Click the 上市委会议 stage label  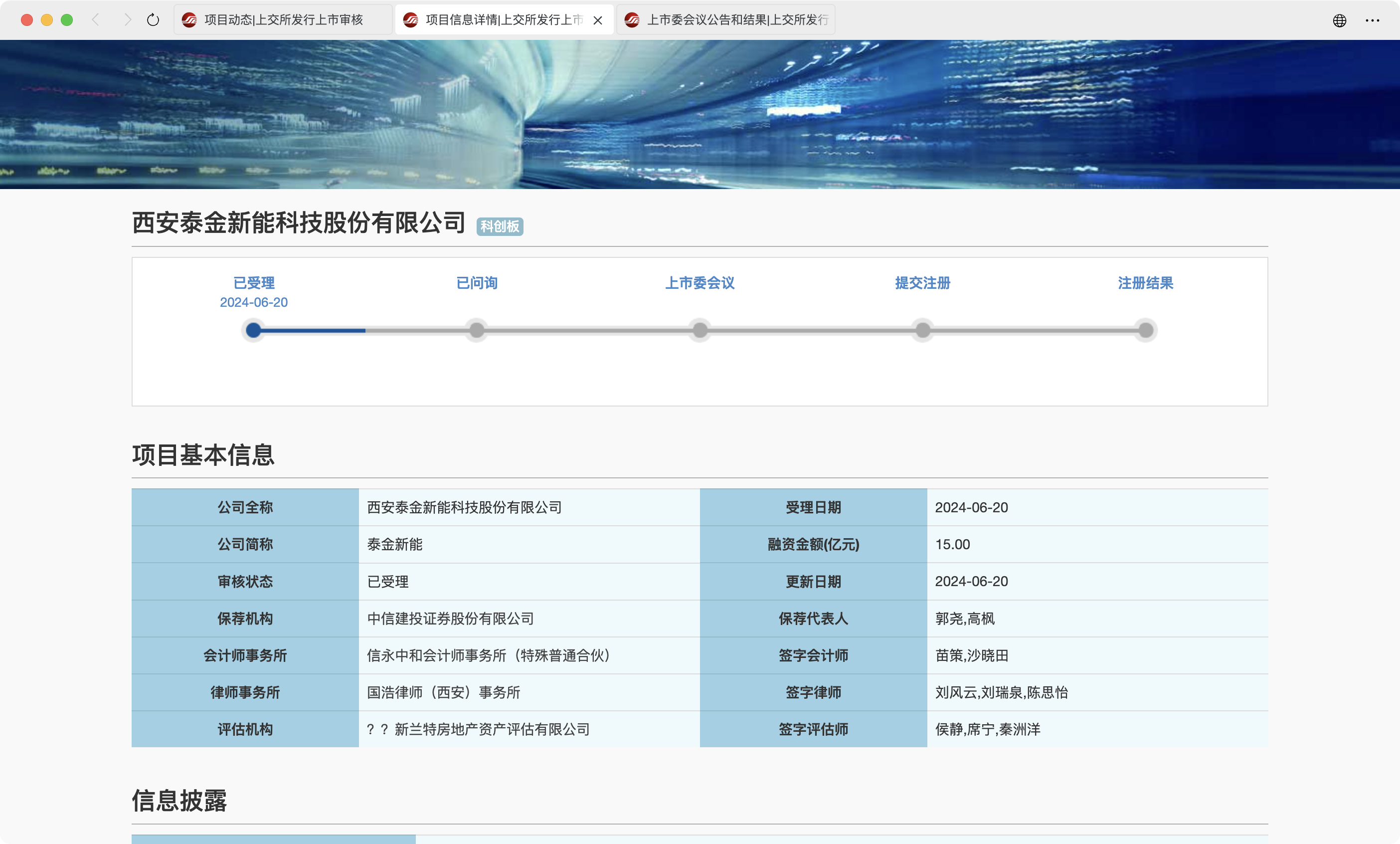[700, 282]
